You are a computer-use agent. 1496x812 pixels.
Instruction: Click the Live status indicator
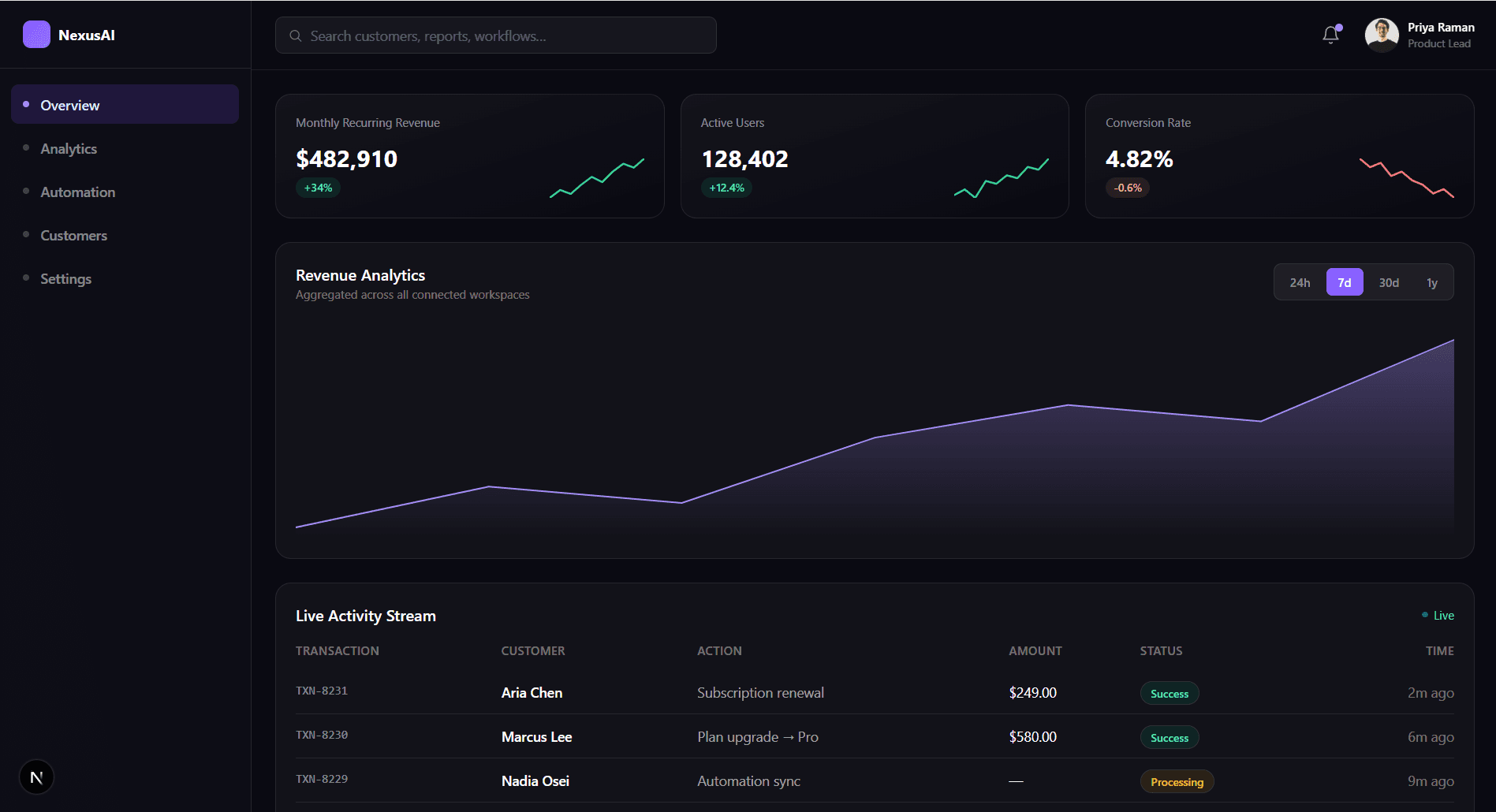click(x=1438, y=615)
